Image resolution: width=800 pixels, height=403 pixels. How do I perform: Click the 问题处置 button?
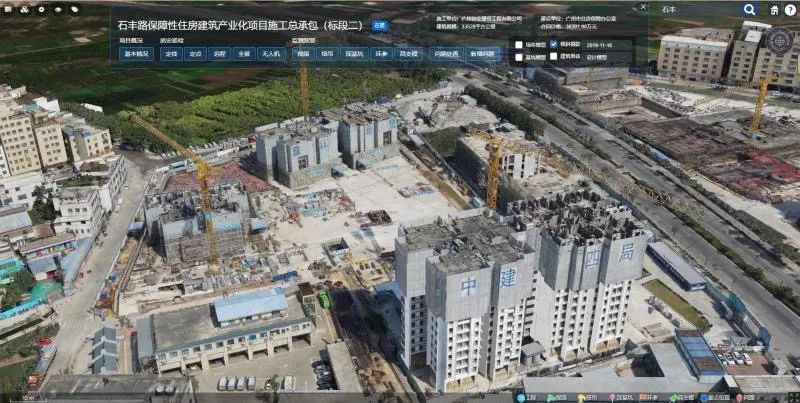click(x=446, y=54)
